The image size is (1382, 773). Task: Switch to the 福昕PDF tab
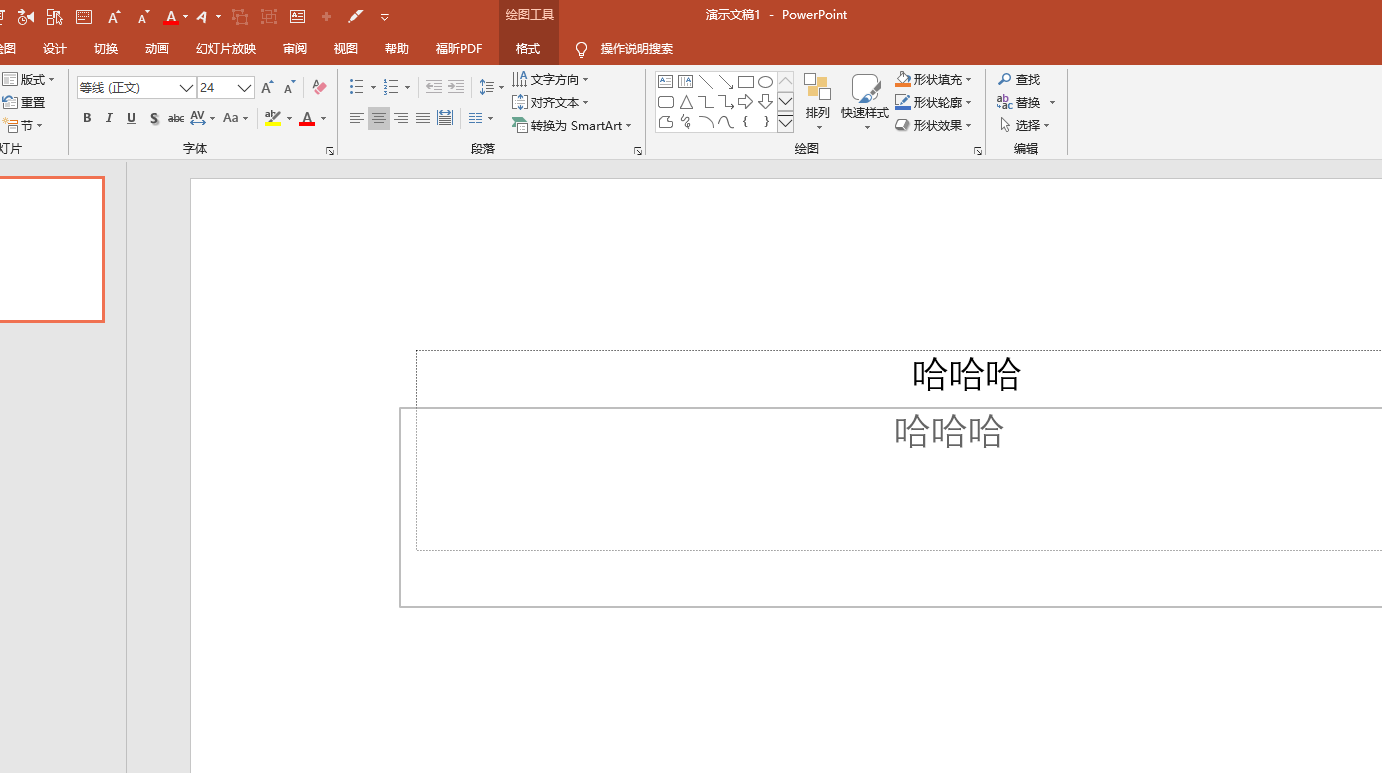coord(459,49)
